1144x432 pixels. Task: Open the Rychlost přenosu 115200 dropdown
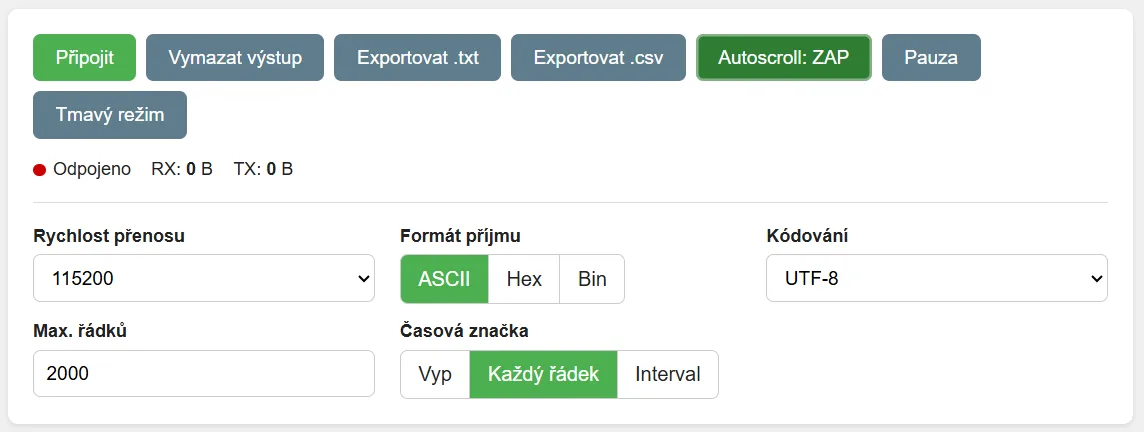(x=204, y=278)
